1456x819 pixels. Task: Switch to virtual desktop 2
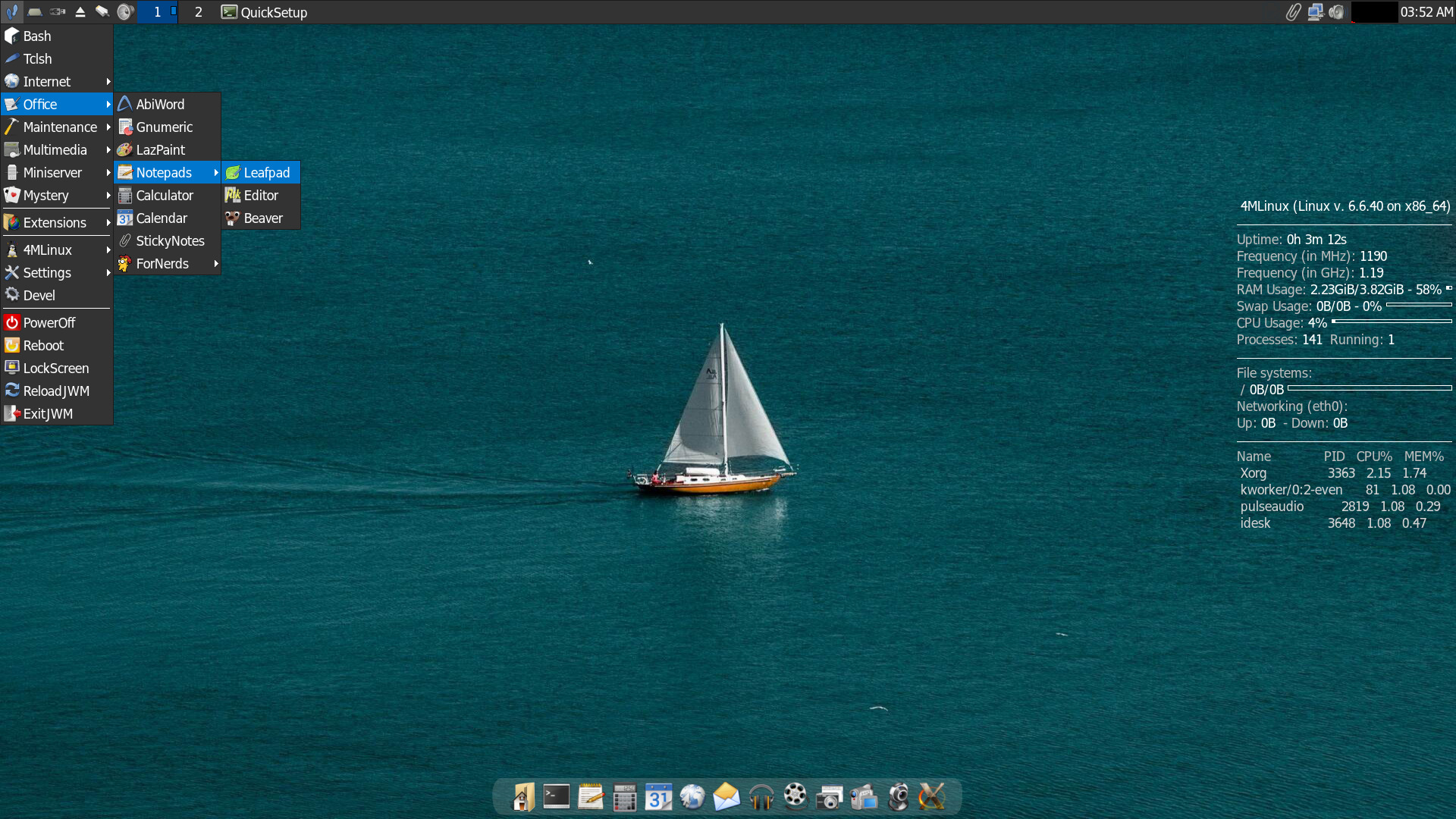pos(198,12)
